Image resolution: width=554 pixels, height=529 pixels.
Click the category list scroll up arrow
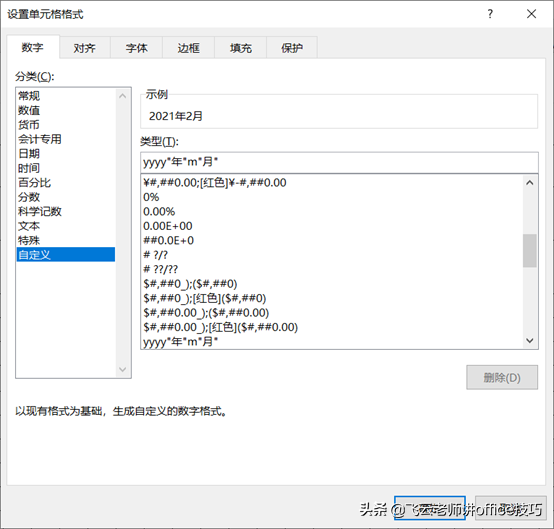click(x=123, y=96)
